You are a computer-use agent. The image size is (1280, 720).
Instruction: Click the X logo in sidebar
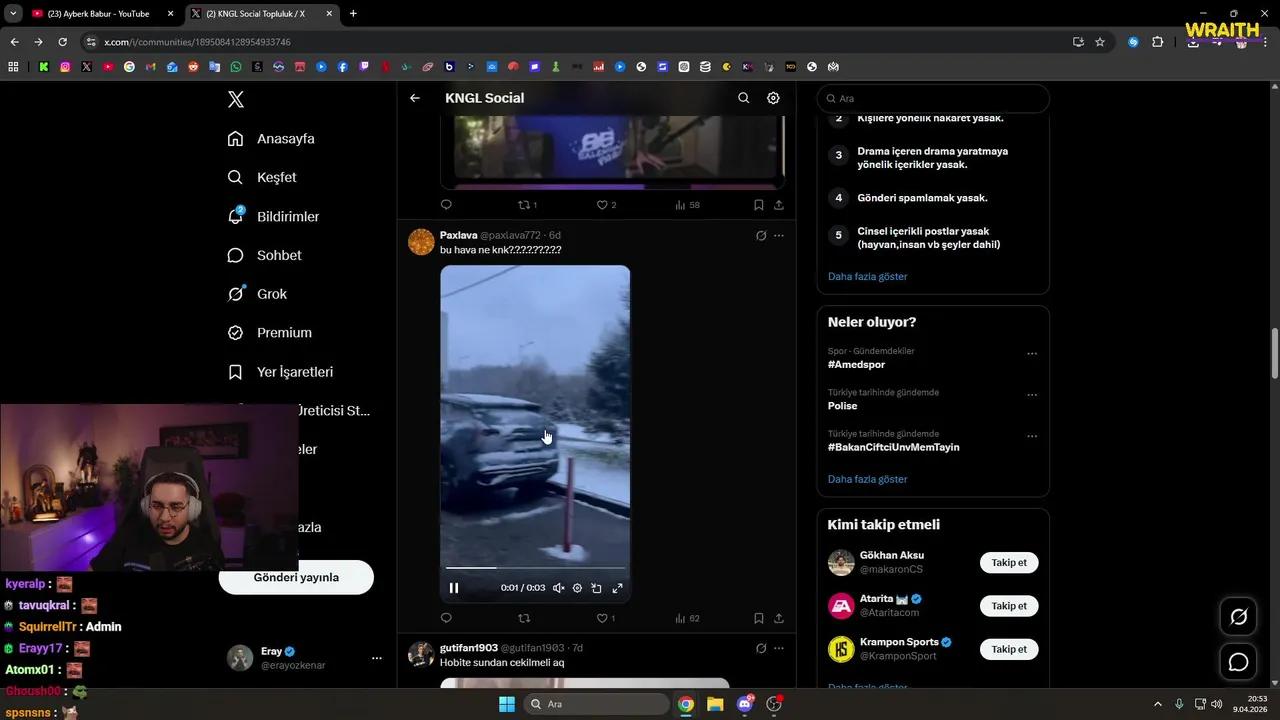click(235, 99)
